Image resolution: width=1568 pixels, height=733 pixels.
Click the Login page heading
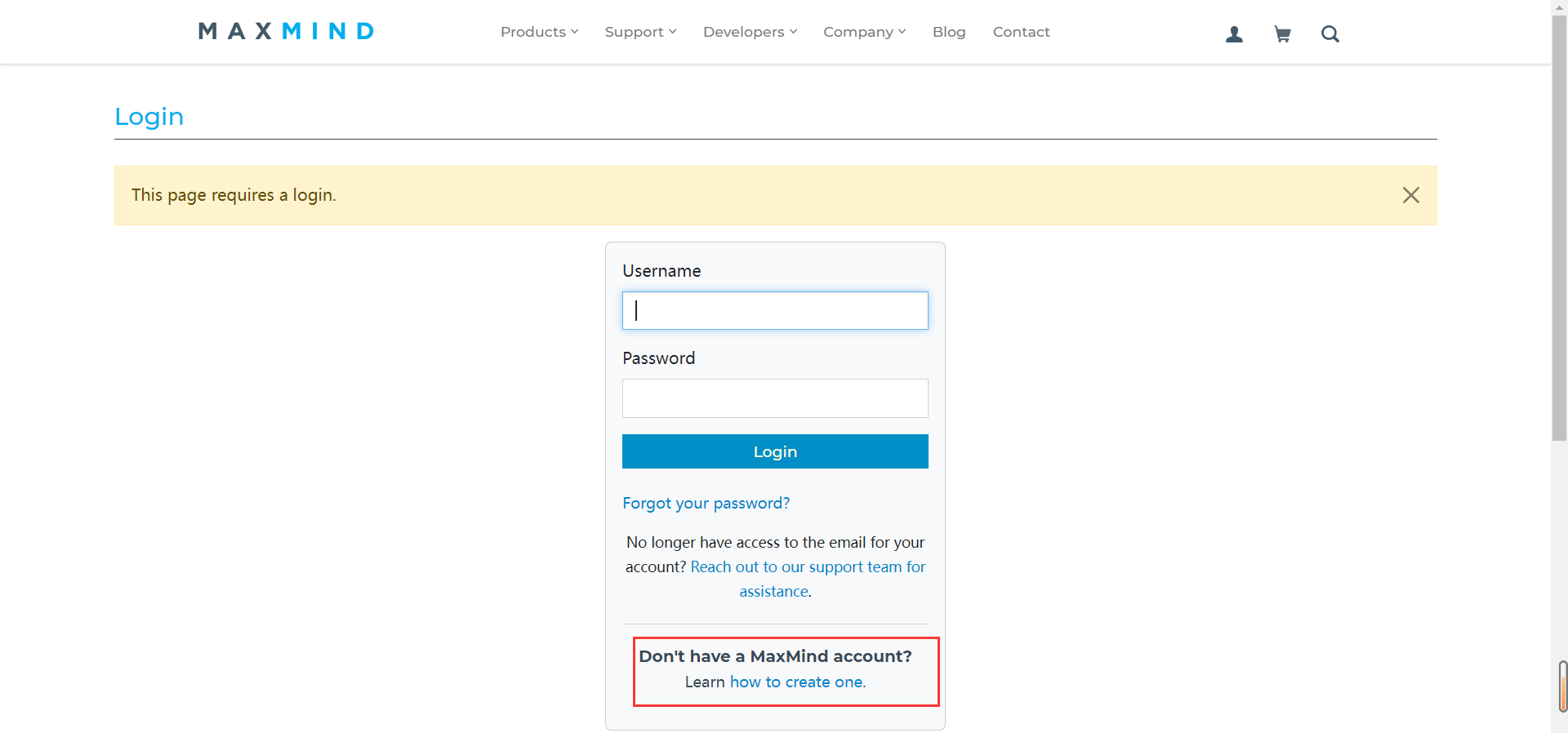pos(149,117)
